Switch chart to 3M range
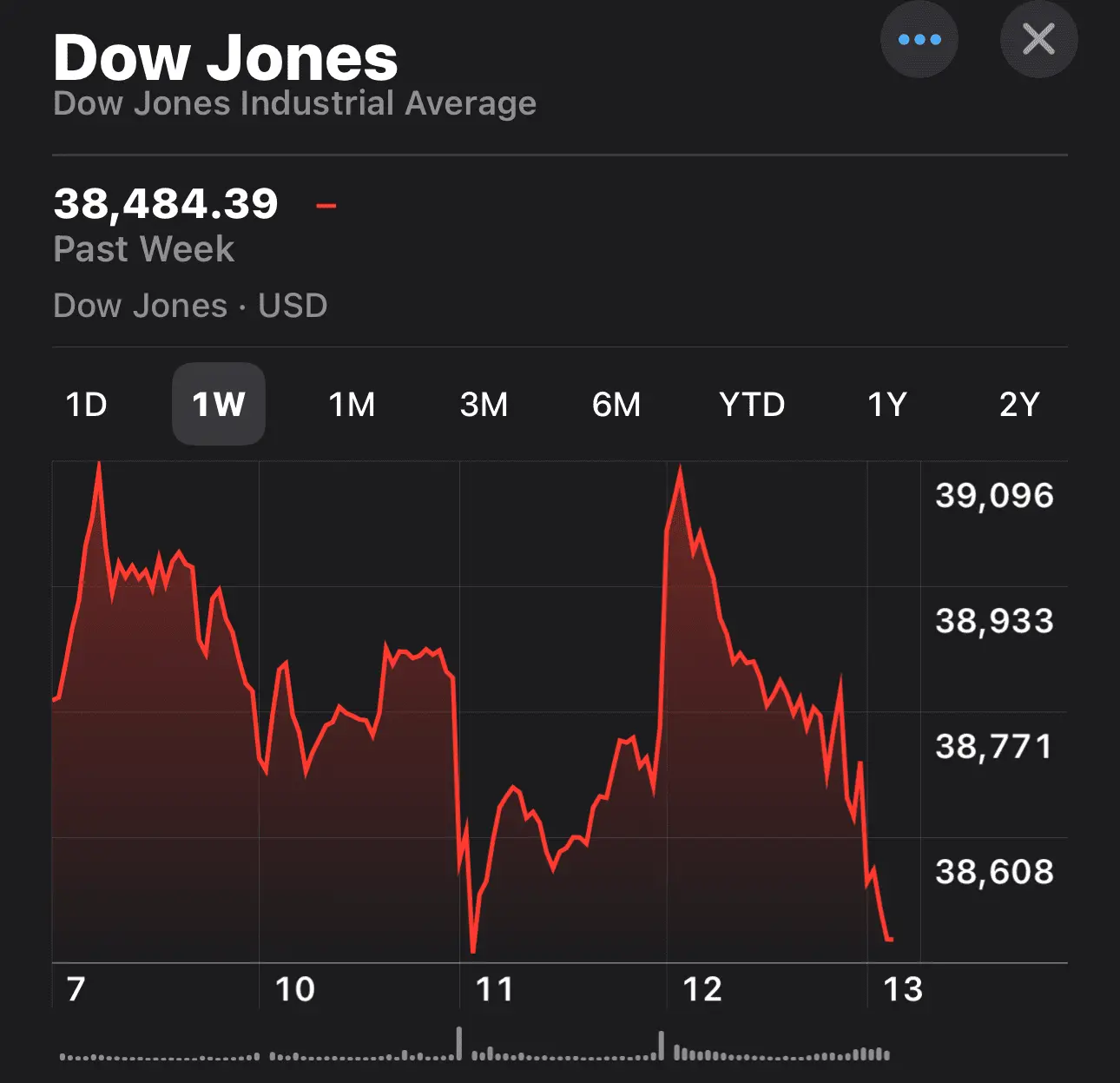1120x1083 pixels. (x=484, y=405)
